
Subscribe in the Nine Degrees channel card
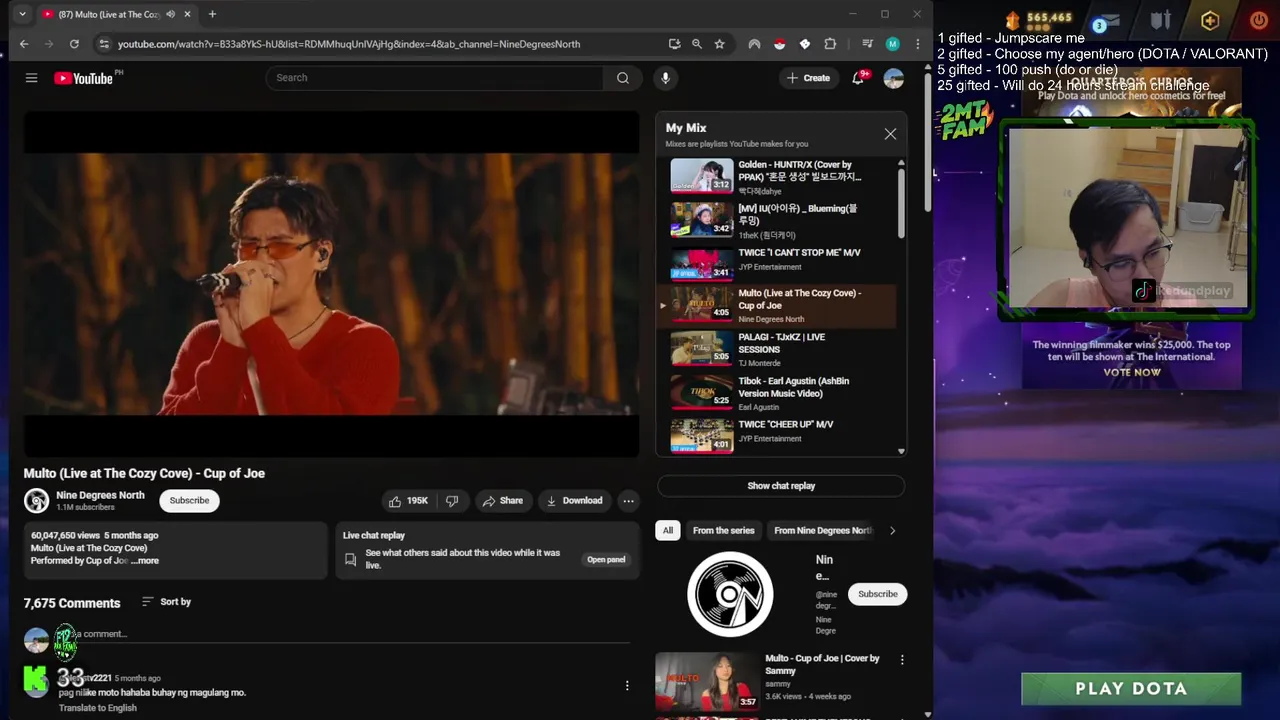click(x=877, y=594)
